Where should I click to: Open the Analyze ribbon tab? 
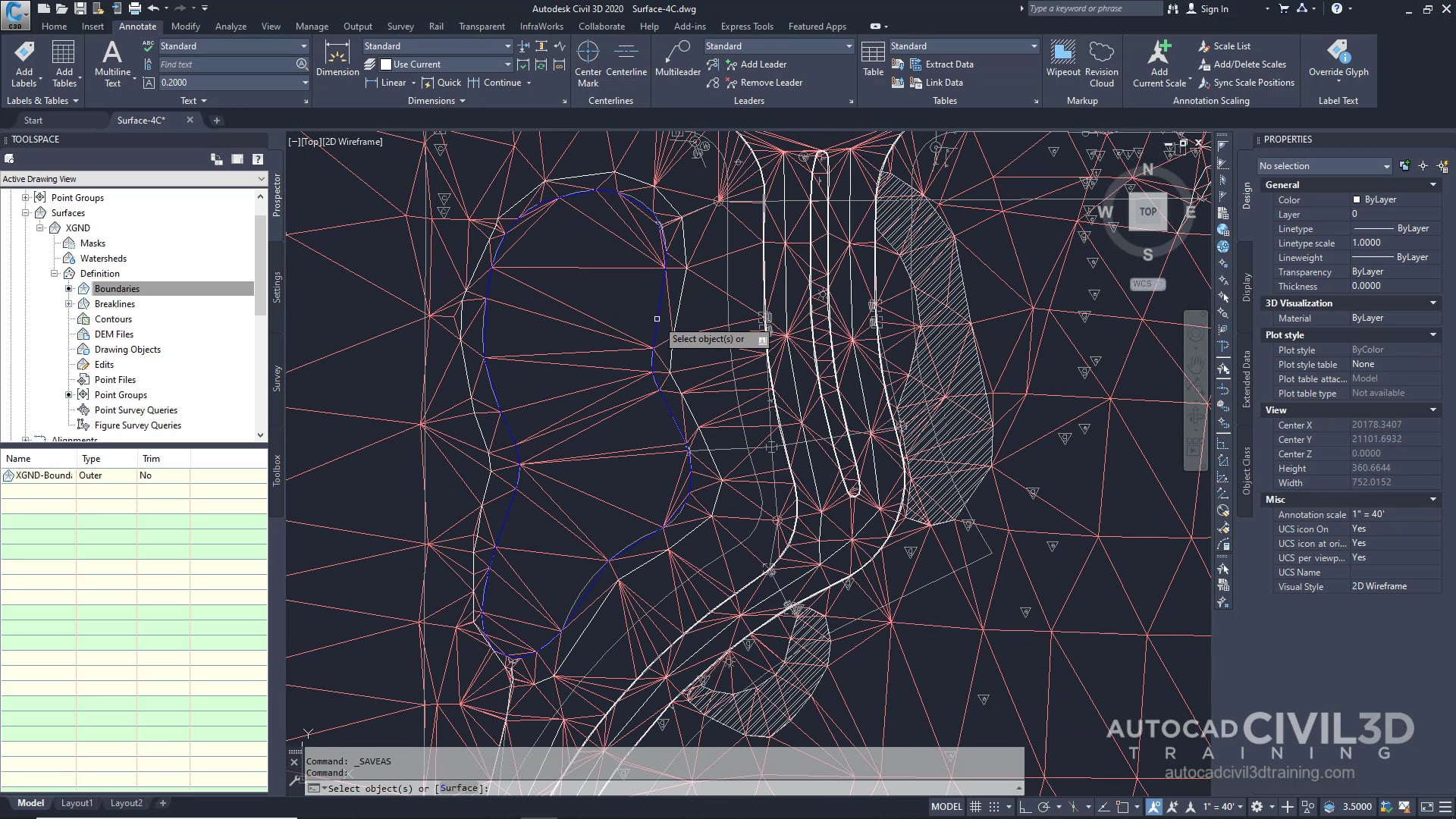[231, 27]
